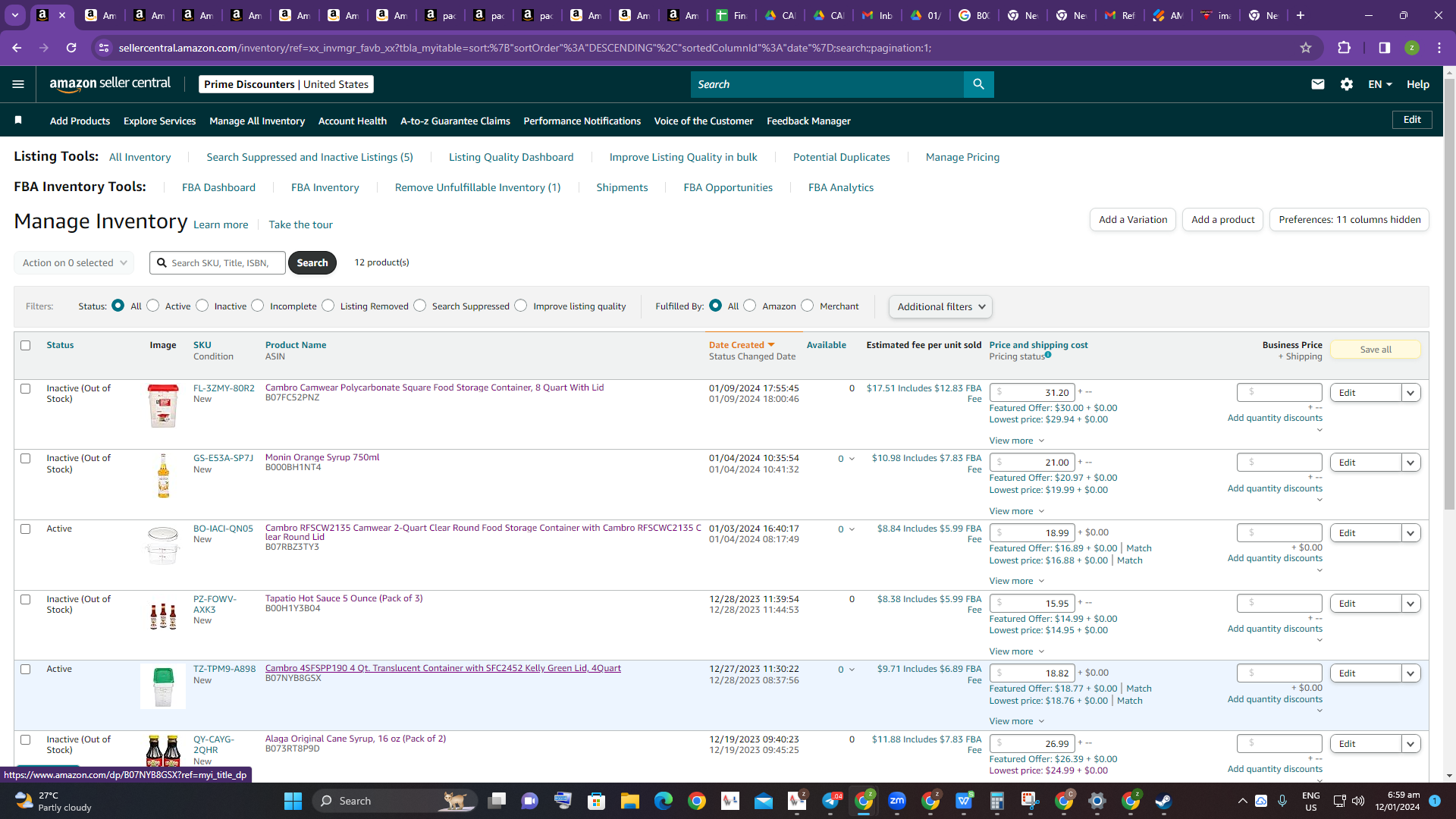This screenshot has width=1456, height=819.
Task: Check the box for Monin Orange Syrup row
Action: coord(25,458)
